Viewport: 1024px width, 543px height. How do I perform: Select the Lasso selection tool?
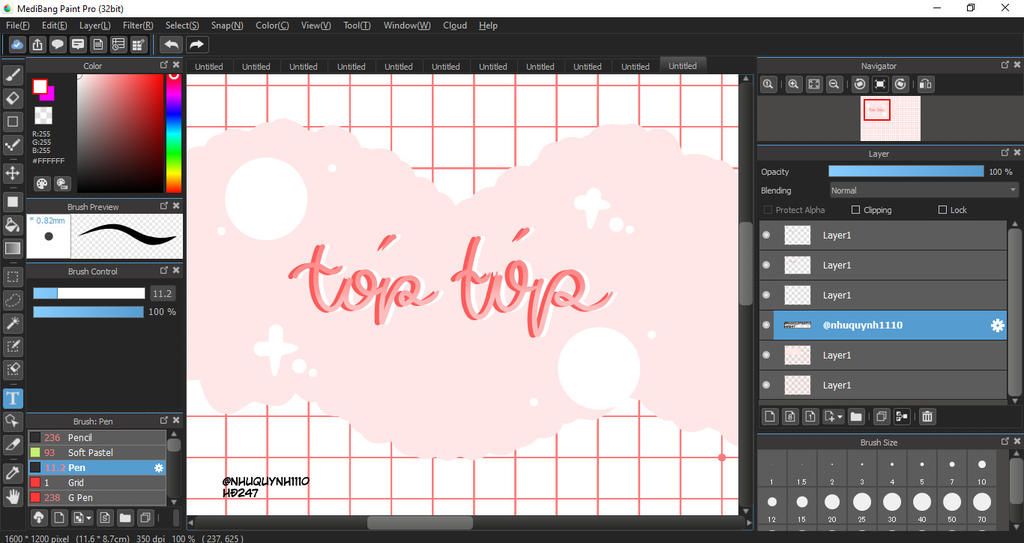[x=12, y=300]
